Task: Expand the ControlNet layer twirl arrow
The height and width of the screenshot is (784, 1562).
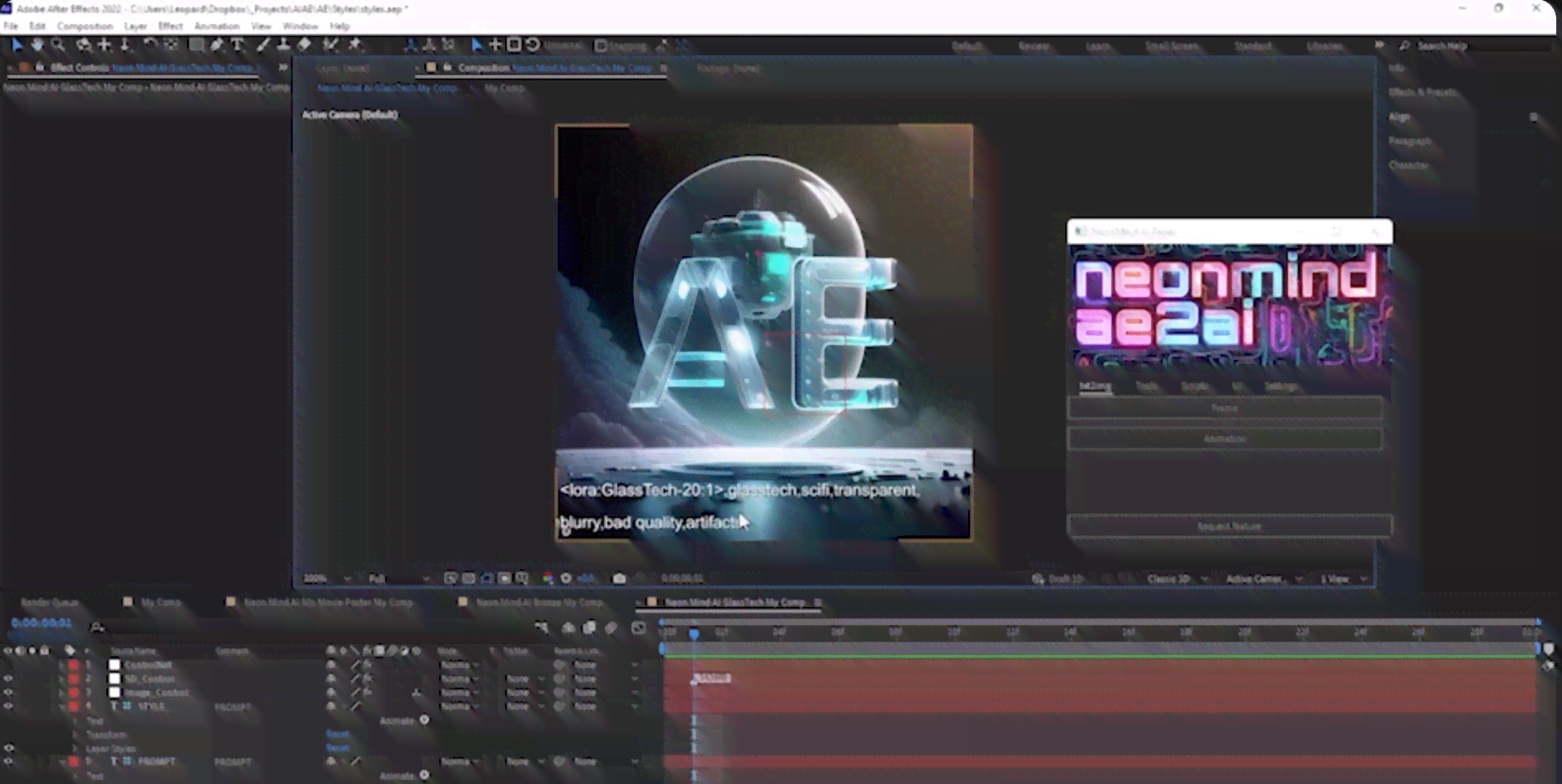Action: click(61, 665)
